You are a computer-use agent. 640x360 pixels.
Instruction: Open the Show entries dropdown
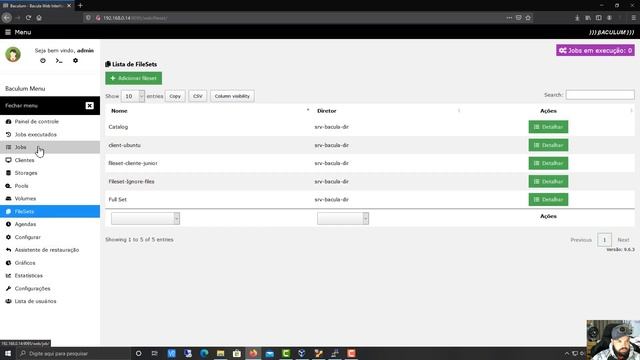point(133,96)
